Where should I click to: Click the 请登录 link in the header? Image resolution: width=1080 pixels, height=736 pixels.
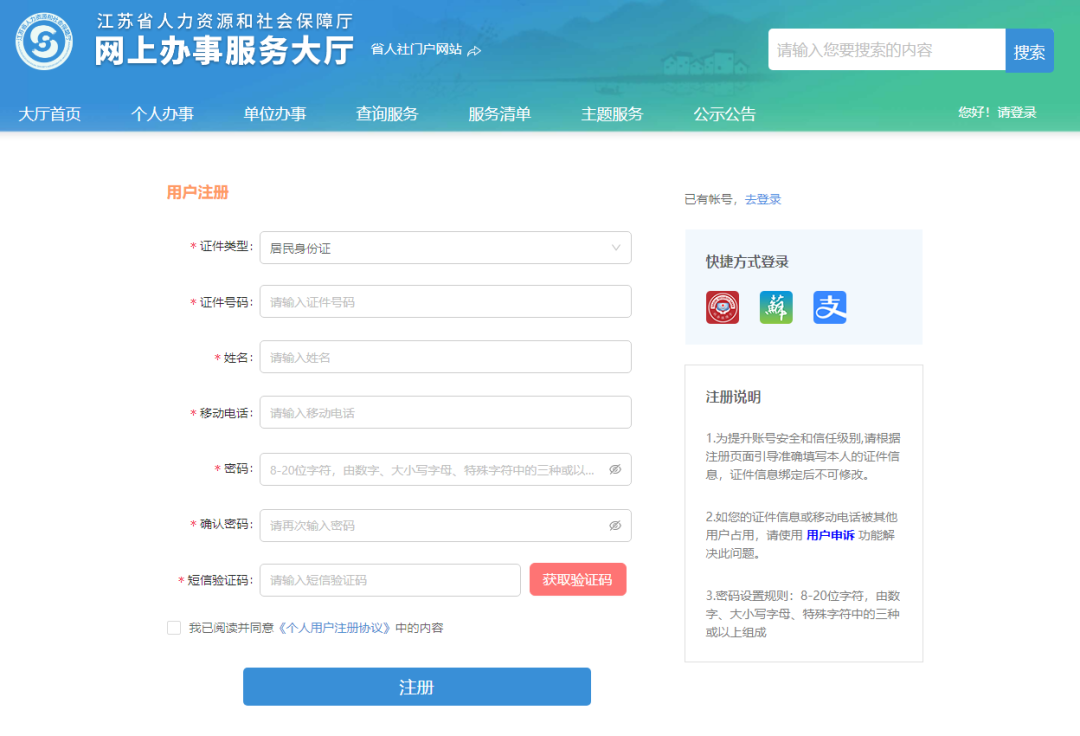[x=1017, y=112]
